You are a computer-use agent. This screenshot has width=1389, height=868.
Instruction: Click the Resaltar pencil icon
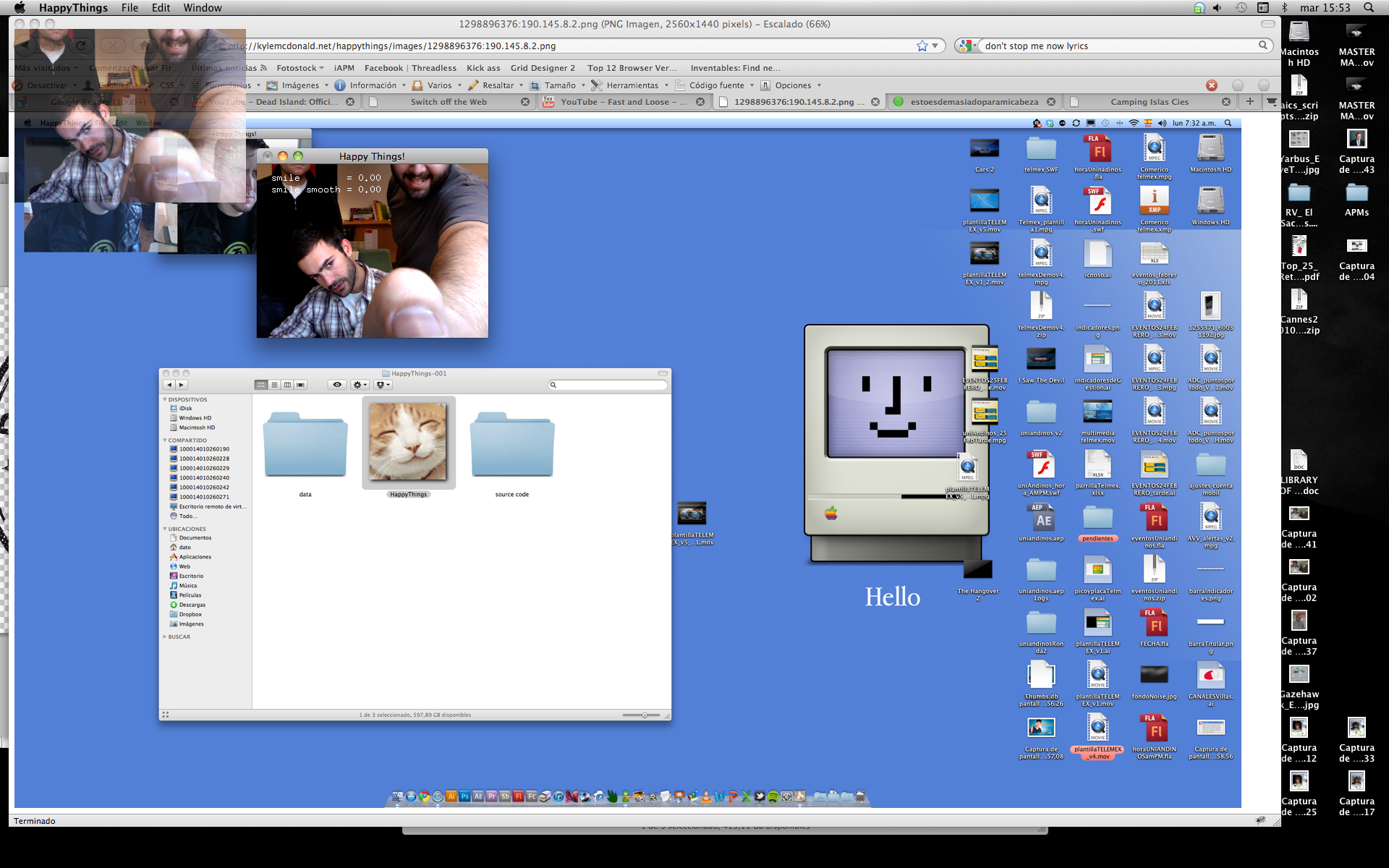coord(474,85)
